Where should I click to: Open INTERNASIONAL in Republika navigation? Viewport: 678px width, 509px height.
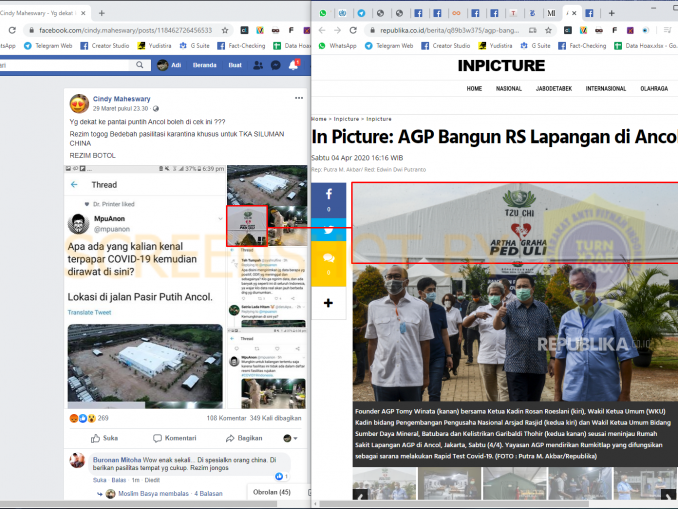click(x=606, y=89)
